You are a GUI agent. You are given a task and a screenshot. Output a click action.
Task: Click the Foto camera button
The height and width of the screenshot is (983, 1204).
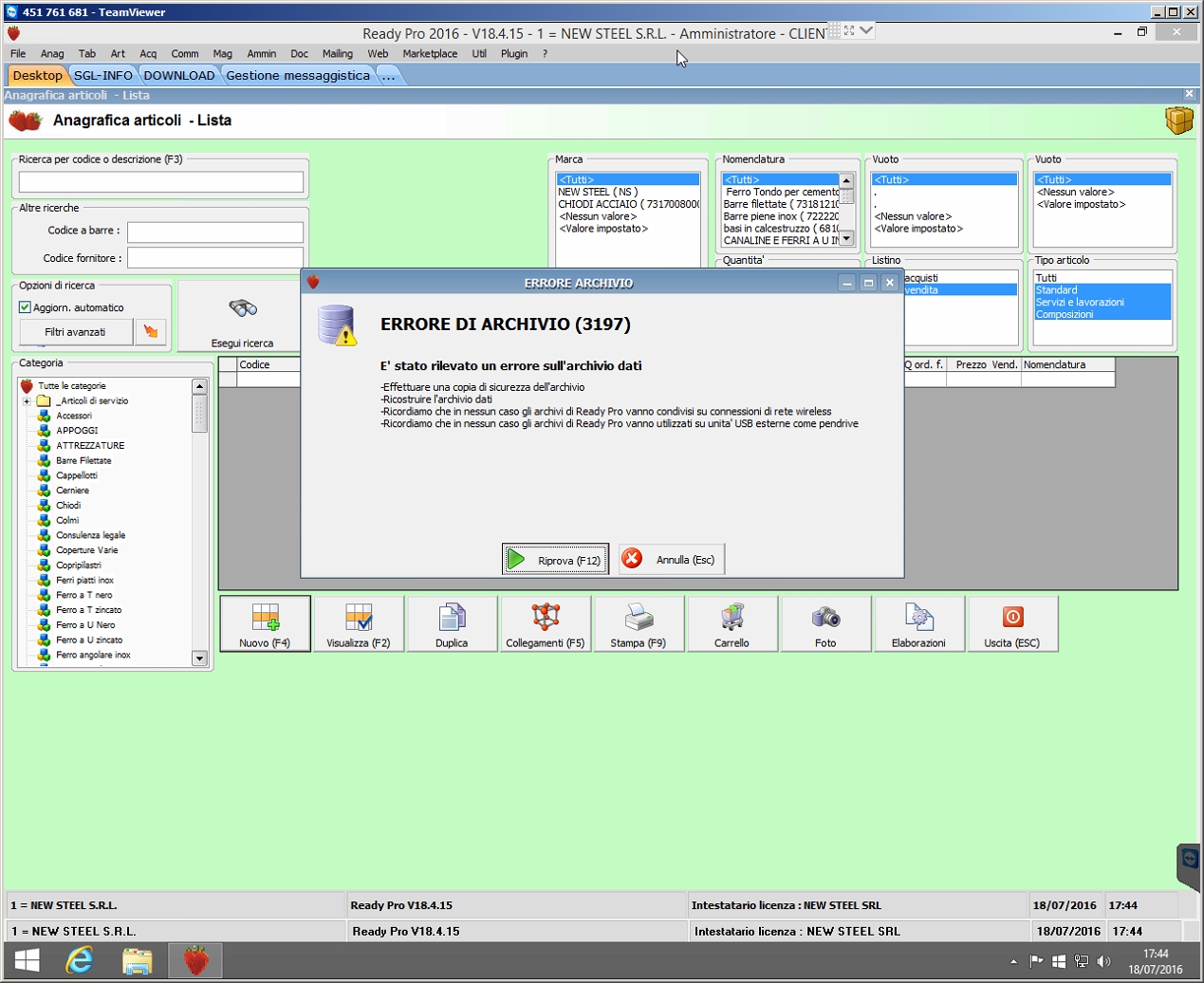[825, 623]
